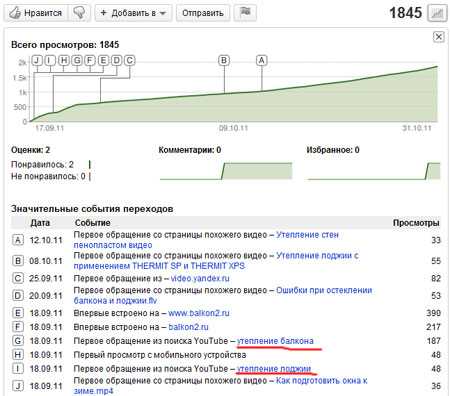This screenshot has height=396, width=450.
Task: Close the statistics panel with the X
Action: [439, 37]
